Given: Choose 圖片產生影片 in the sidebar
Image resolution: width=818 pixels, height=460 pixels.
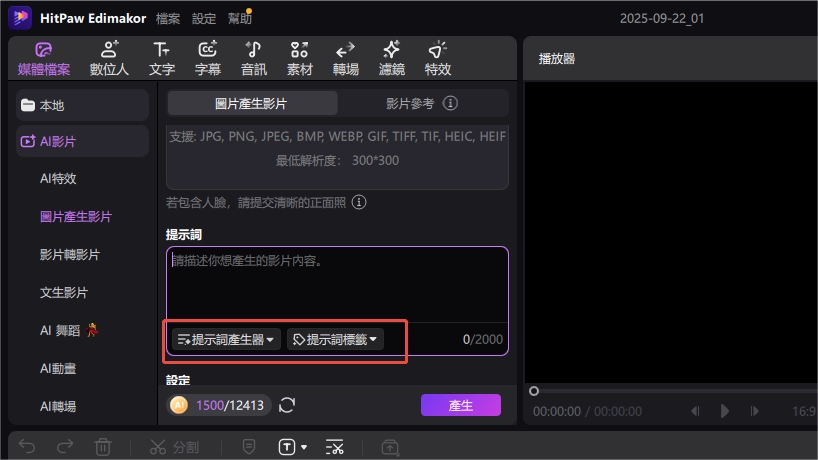Looking at the screenshot, I should click(76, 217).
